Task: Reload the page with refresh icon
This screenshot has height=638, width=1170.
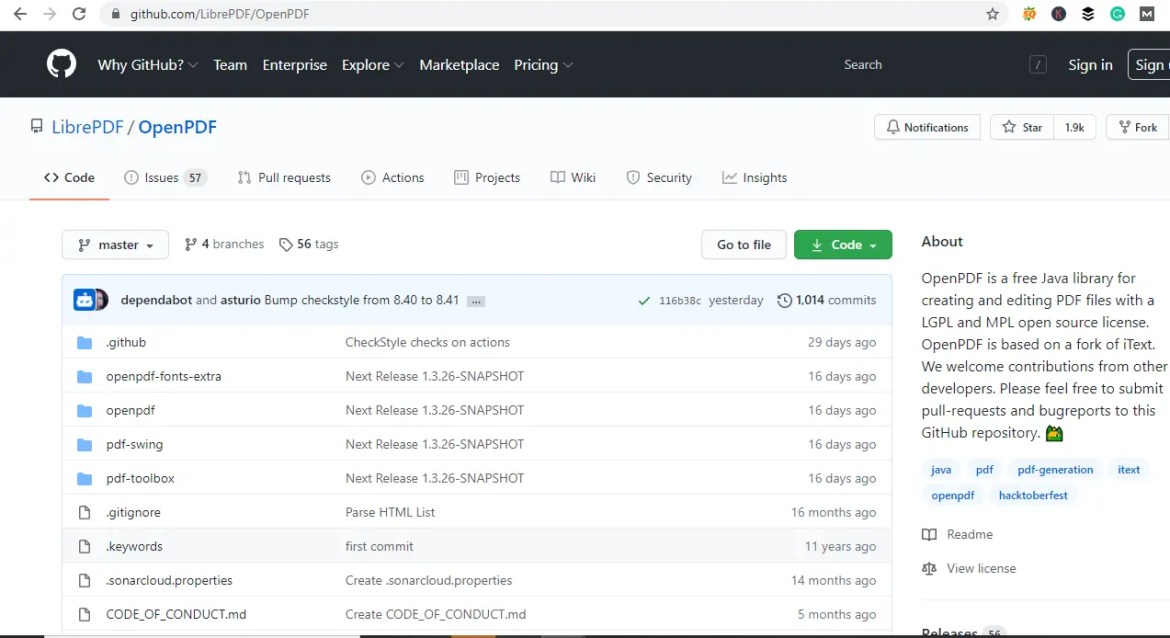Action: (x=79, y=13)
